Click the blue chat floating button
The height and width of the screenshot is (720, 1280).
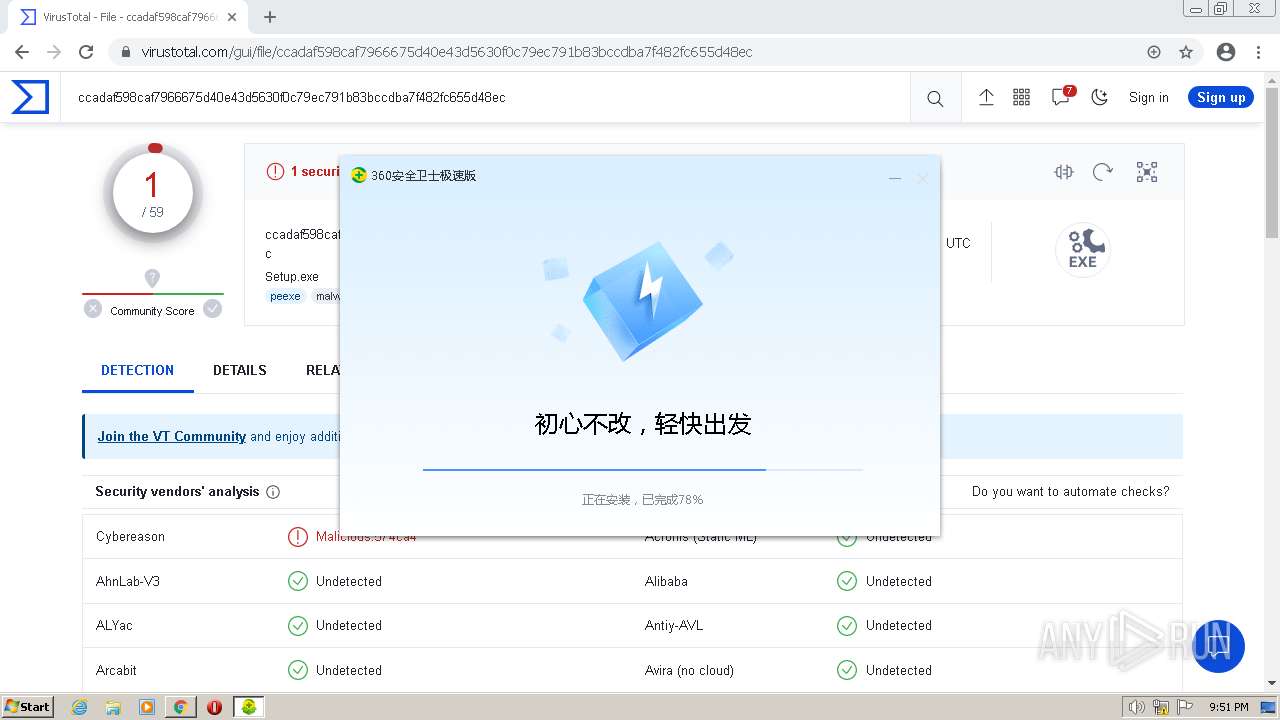tap(1218, 646)
